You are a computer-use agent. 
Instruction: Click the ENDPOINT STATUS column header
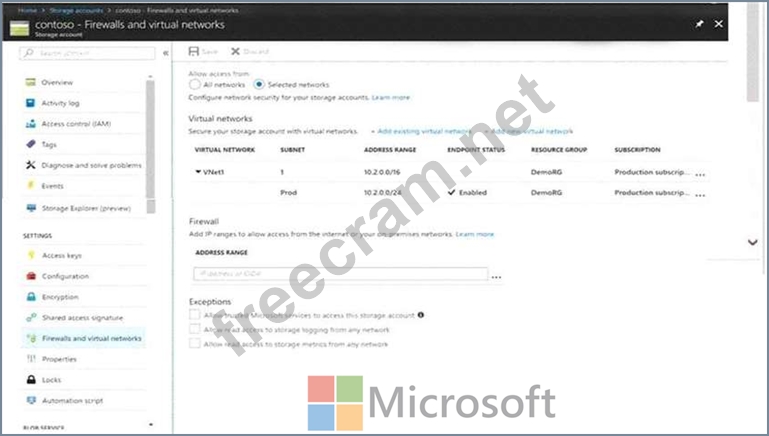tap(476, 150)
